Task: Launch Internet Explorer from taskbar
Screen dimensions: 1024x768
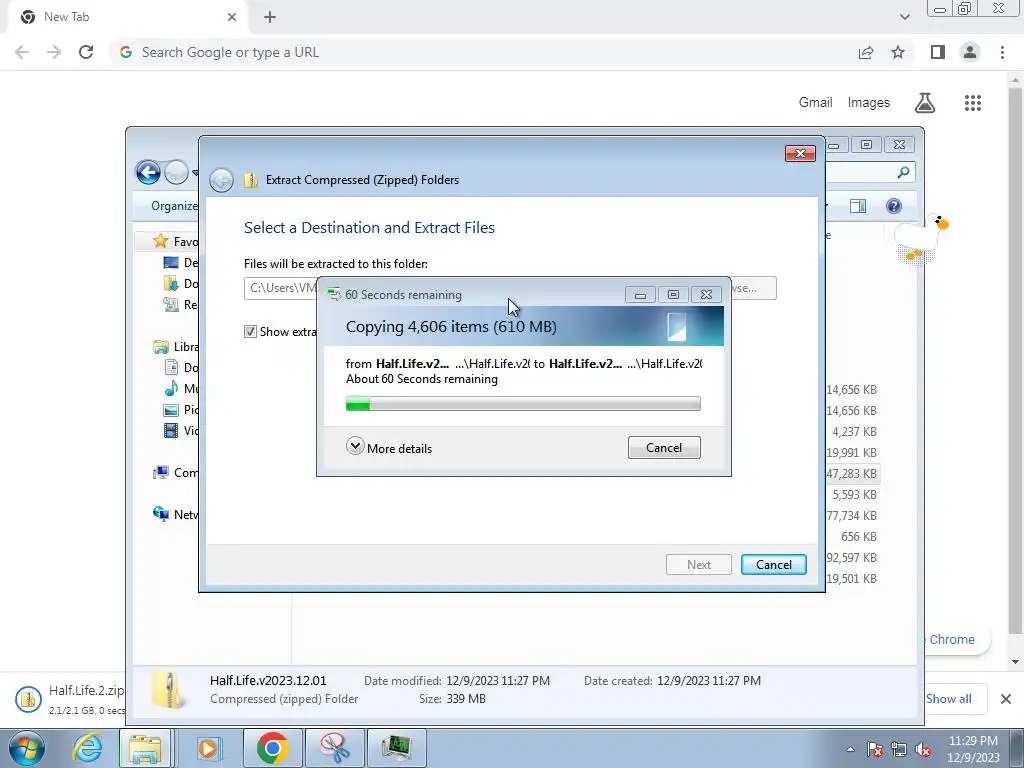Action: point(87,748)
